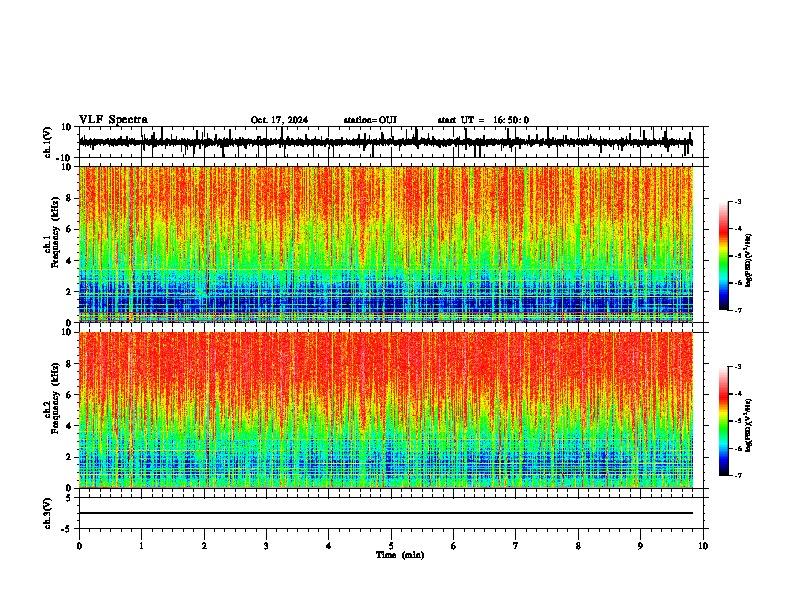Viewport: 792px width, 612px height.
Task: Click the "-3" label on ch.2 color bar
Action: point(737,367)
